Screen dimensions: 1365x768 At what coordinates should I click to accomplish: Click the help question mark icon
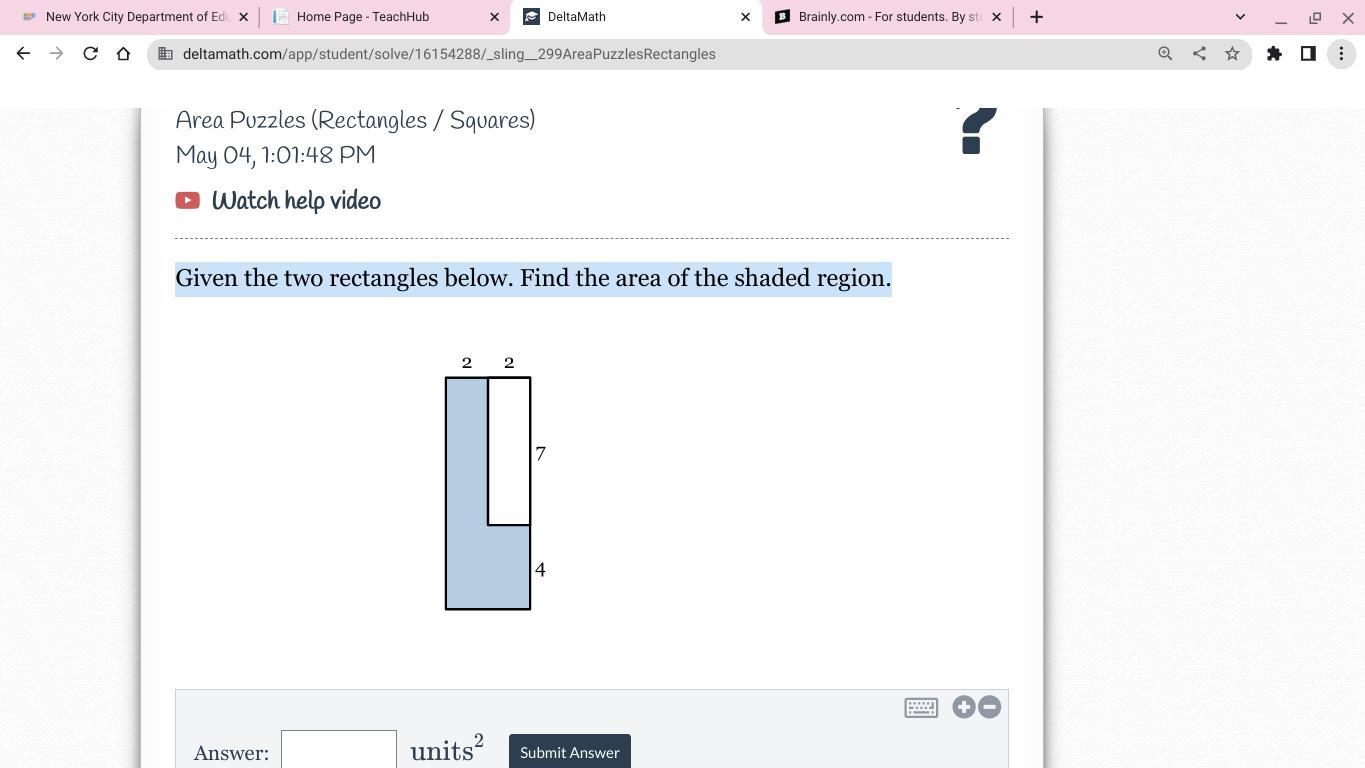(977, 132)
